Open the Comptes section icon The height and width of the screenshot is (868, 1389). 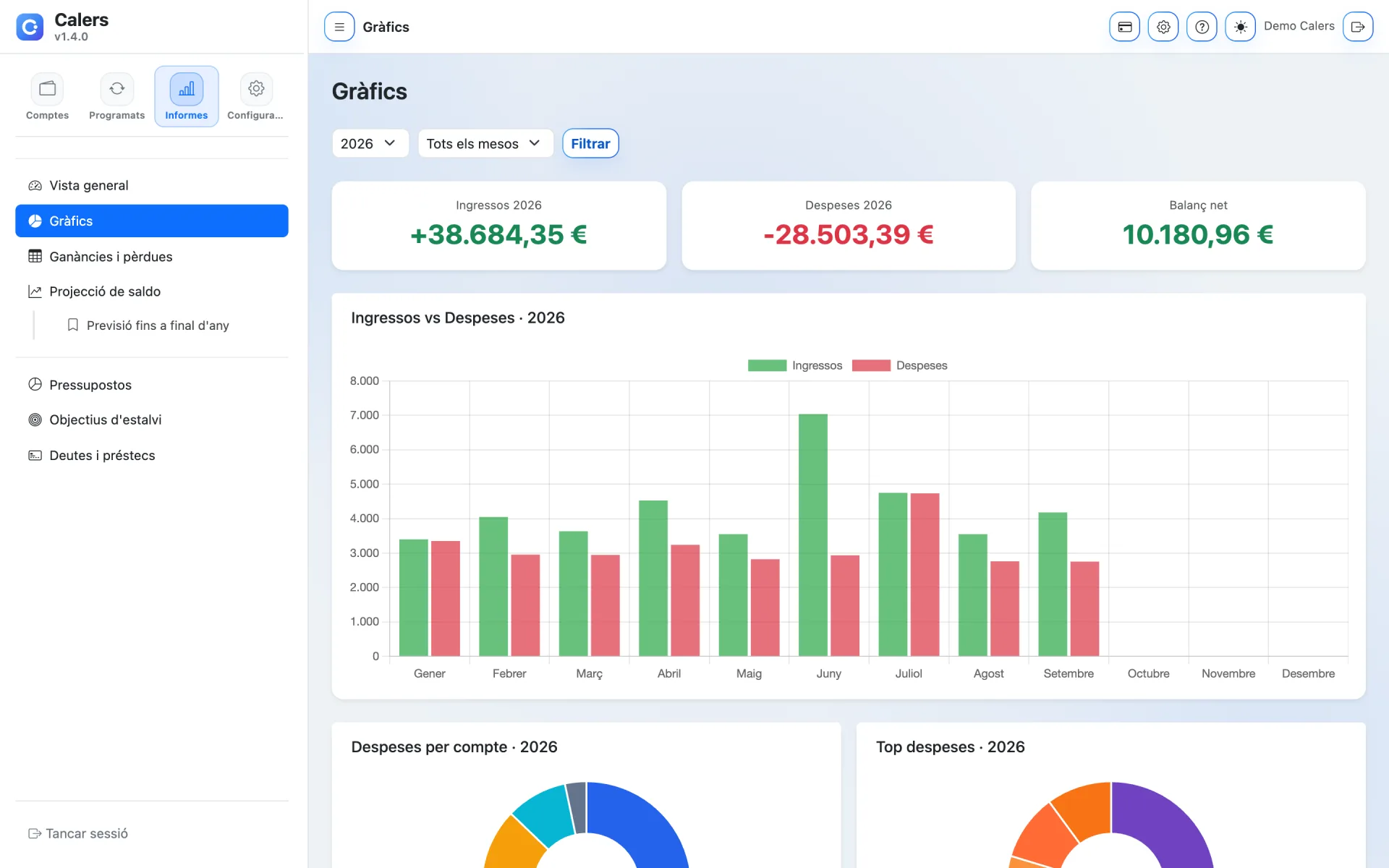coord(48,89)
